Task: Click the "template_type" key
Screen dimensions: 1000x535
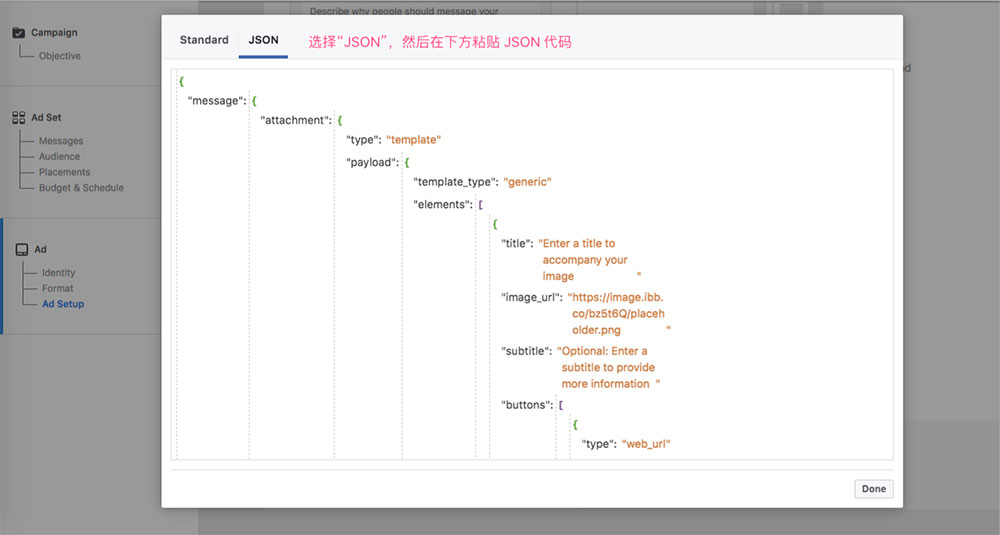Action: (455, 182)
